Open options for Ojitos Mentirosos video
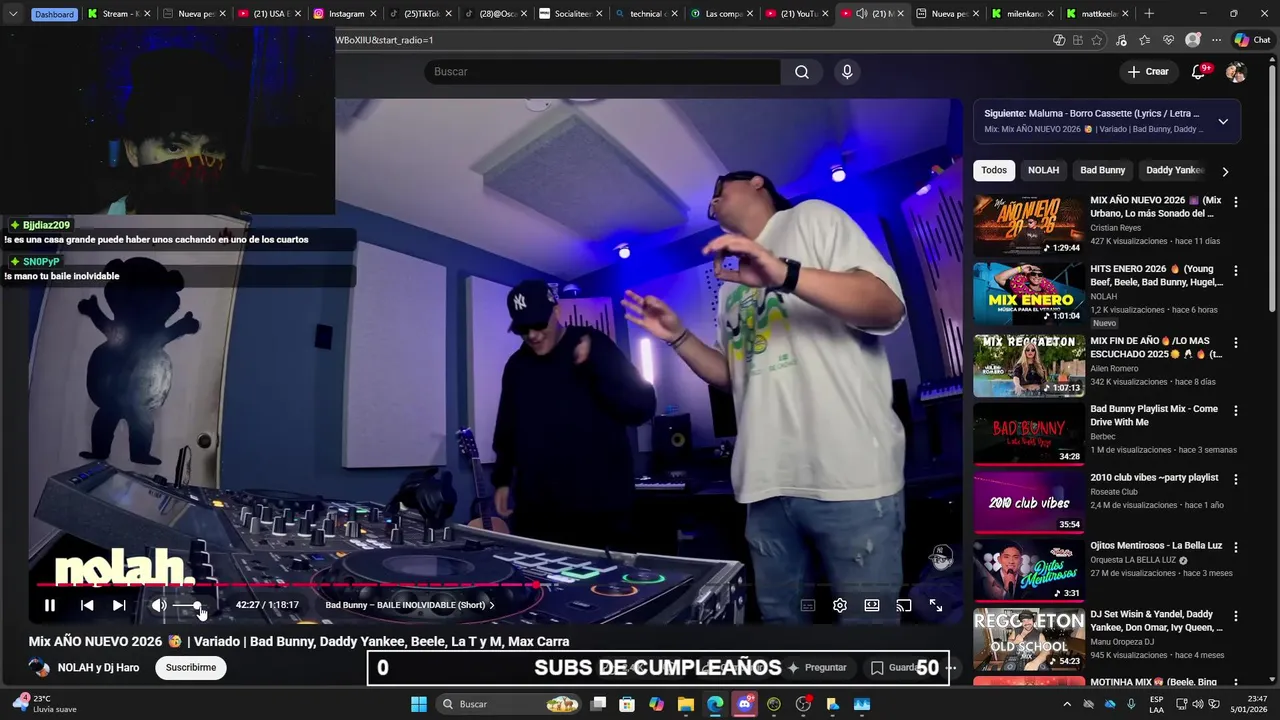Image resolution: width=1280 pixels, height=720 pixels. coord(1236,547)
